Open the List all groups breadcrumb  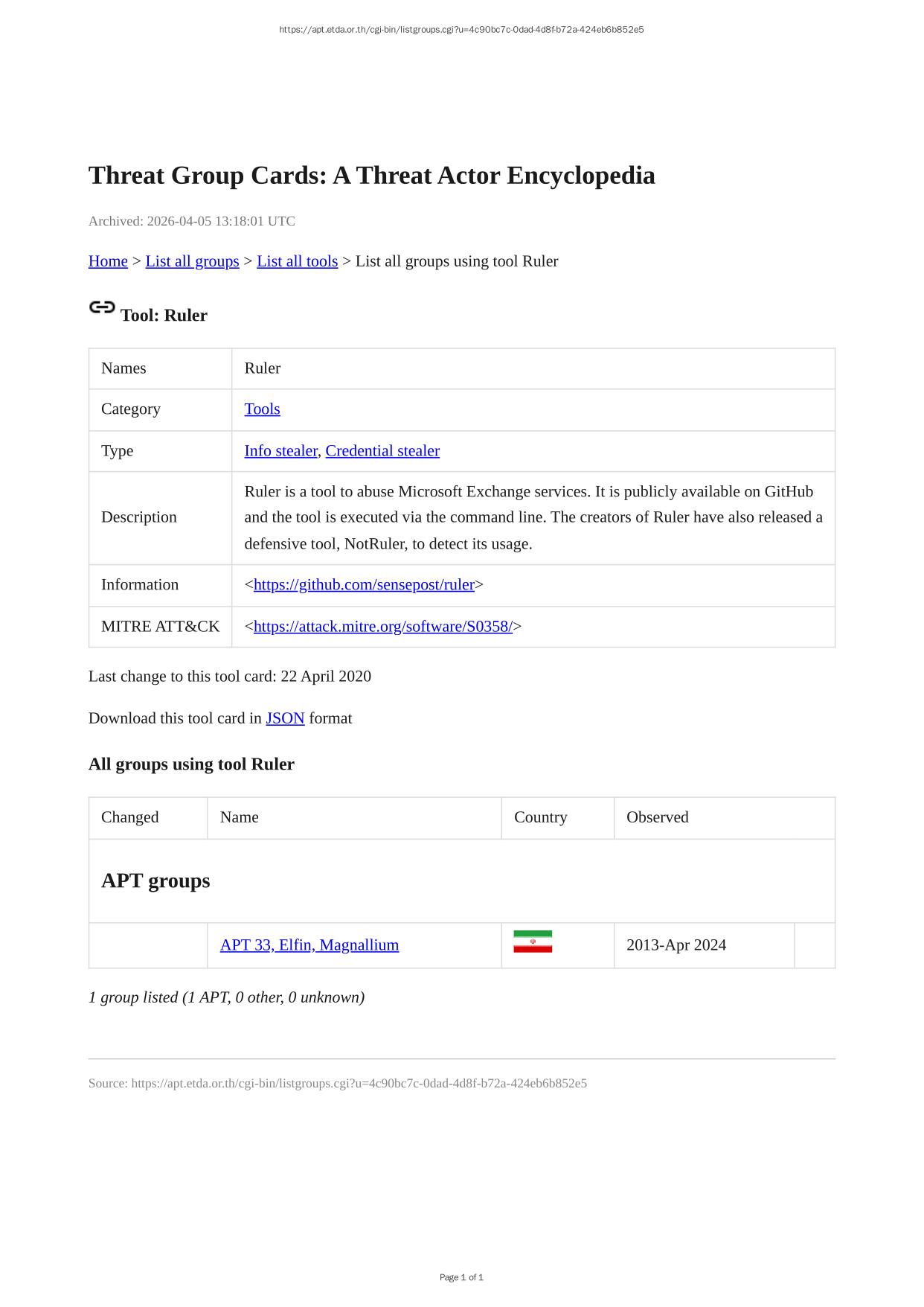pyautogui.click(x=192, y=261)
